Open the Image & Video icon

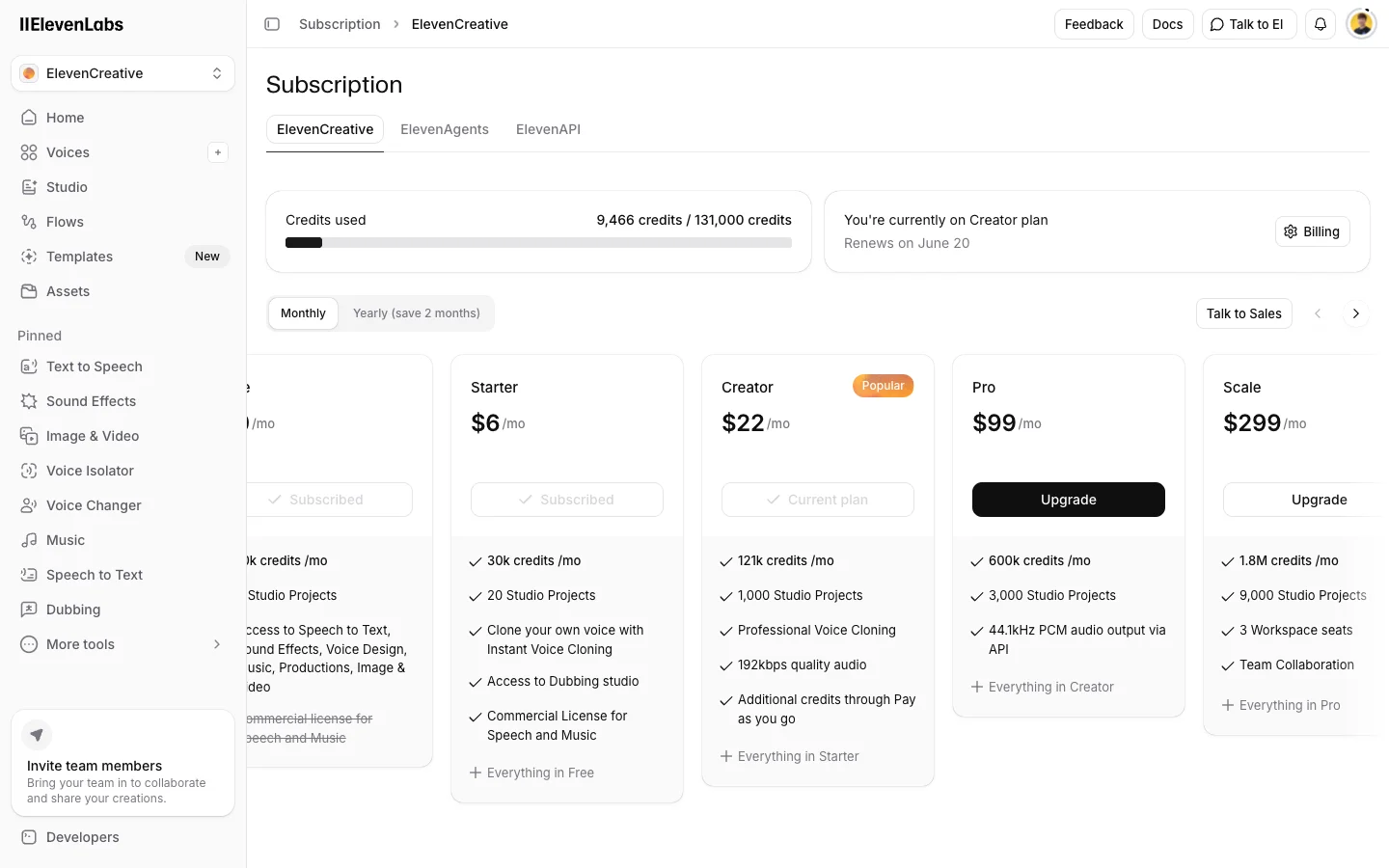tap(29, 436)
